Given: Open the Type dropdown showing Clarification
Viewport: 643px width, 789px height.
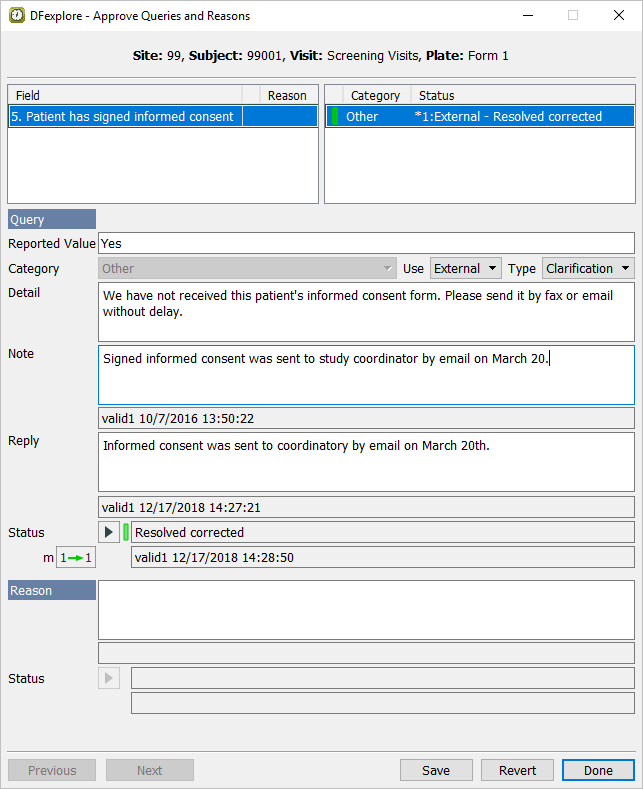Looking at the screenshot, I should point(587,268).
